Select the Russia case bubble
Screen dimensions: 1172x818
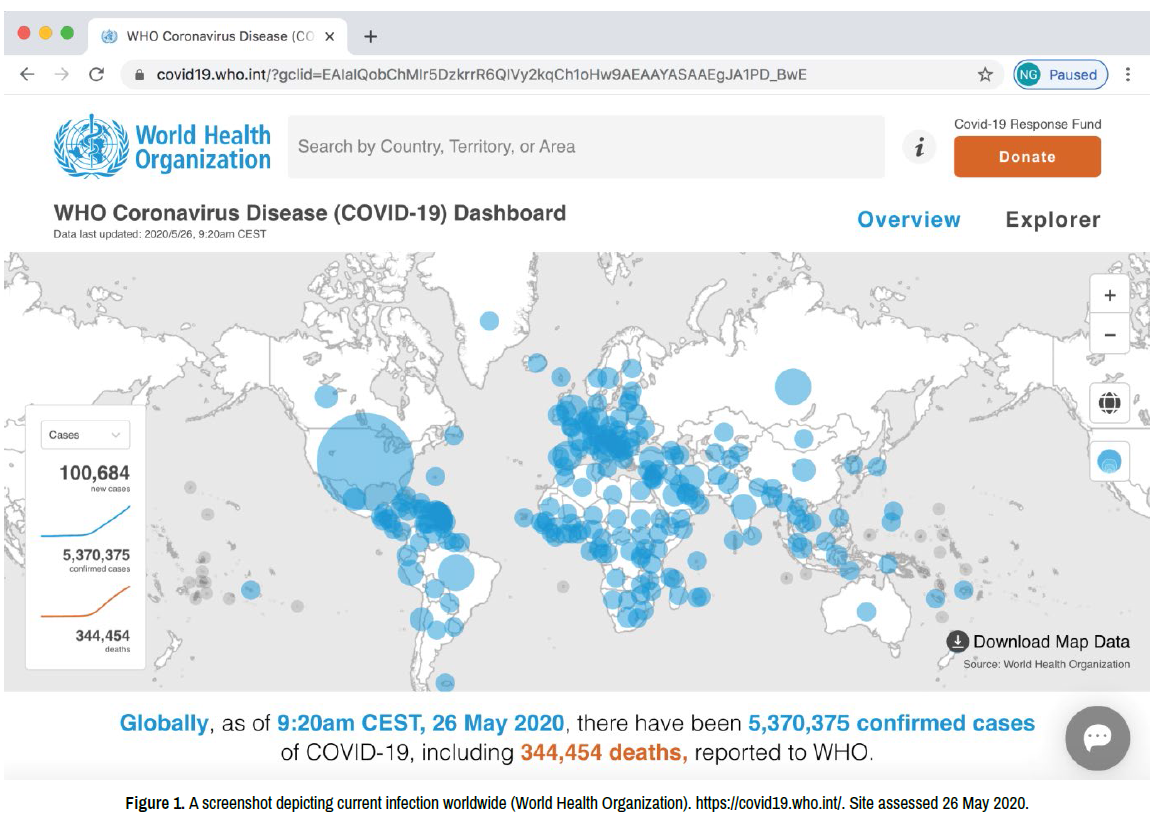coord(793,387)
